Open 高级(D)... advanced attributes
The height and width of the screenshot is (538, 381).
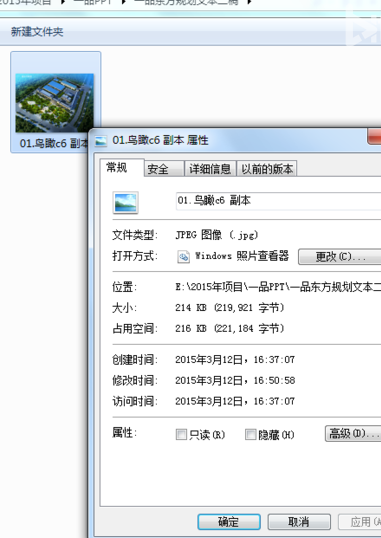(353, 433)
